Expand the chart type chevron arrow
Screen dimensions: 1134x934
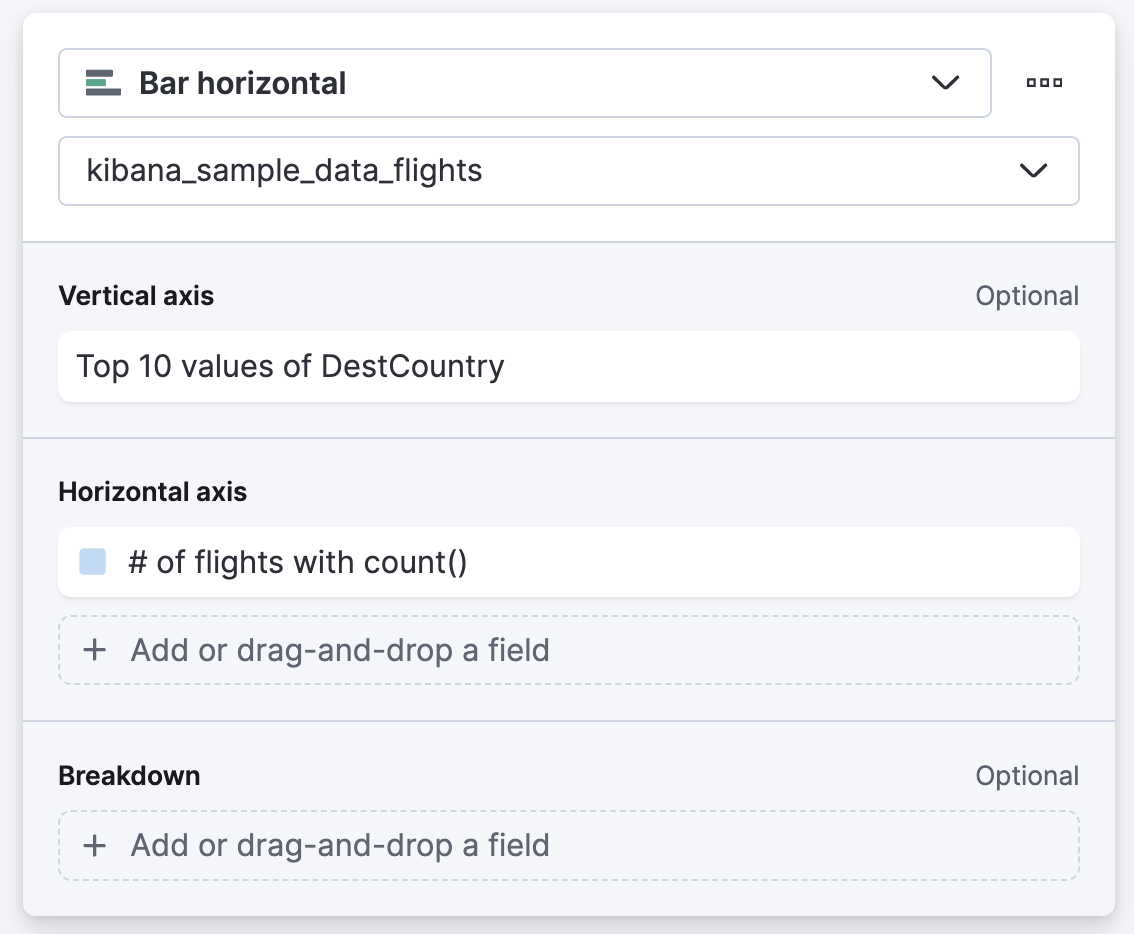945,83
